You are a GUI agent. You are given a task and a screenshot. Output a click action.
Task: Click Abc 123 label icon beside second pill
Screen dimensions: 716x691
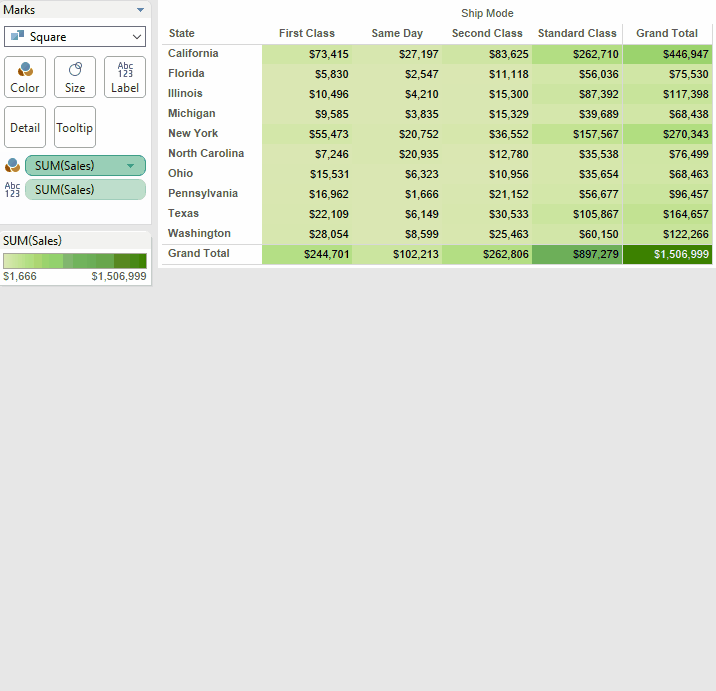[12, 189]
